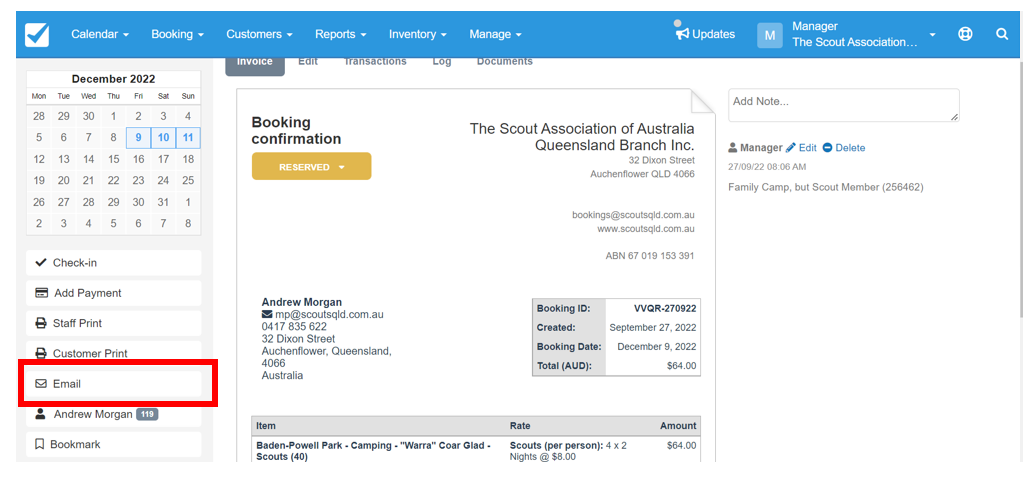This screenshot has height=484, width=1024.
Task: Click the pencil icon next to Edit
Action: tap(791, 148)
